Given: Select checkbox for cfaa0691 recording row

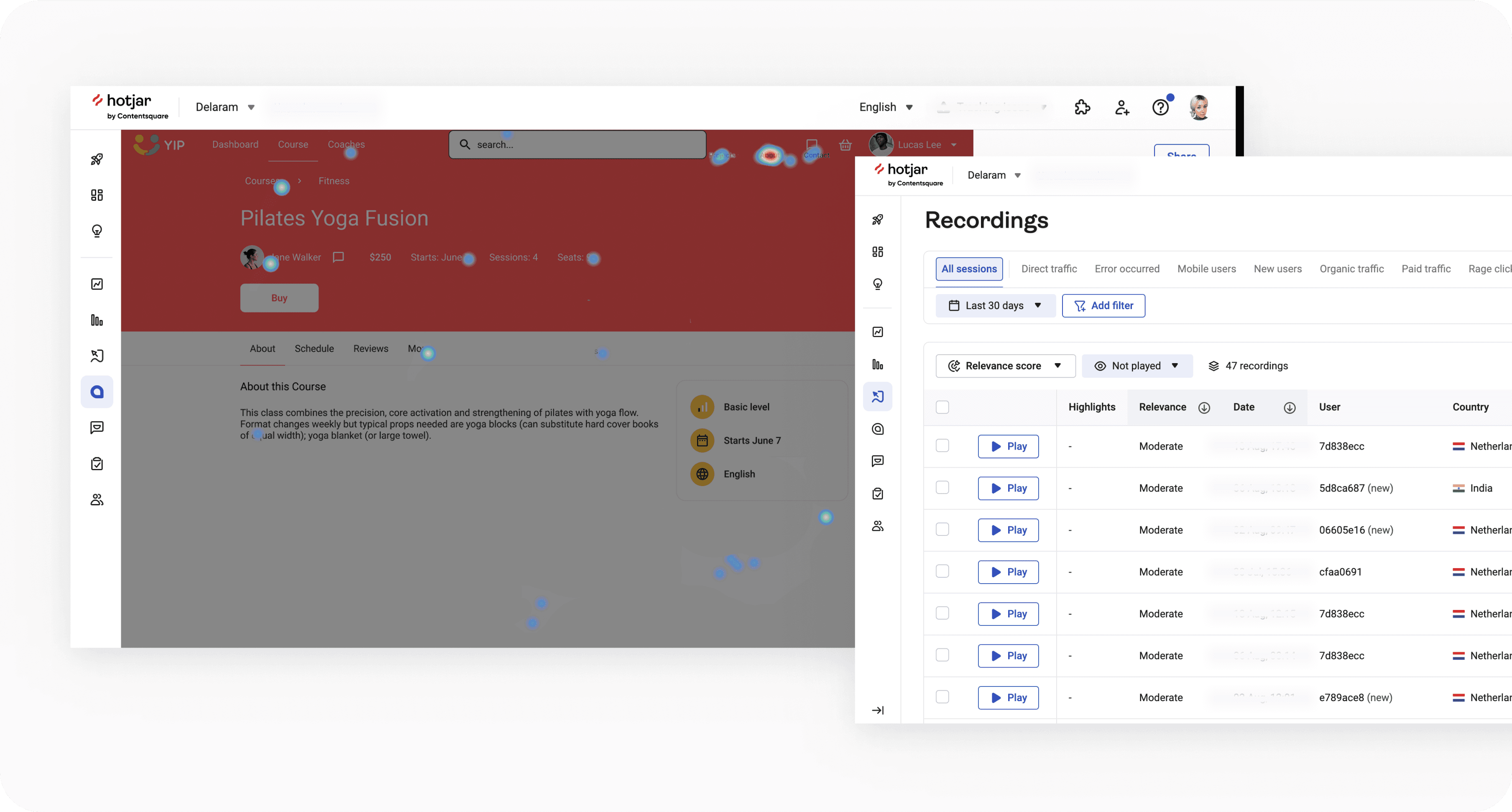Looking at the screenshot, I should [942, 571].
